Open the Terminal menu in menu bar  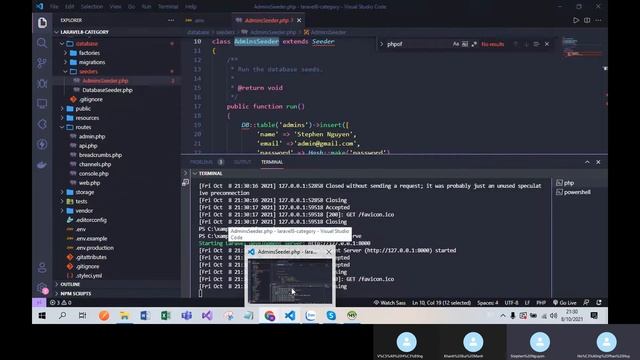coord(168,7)
